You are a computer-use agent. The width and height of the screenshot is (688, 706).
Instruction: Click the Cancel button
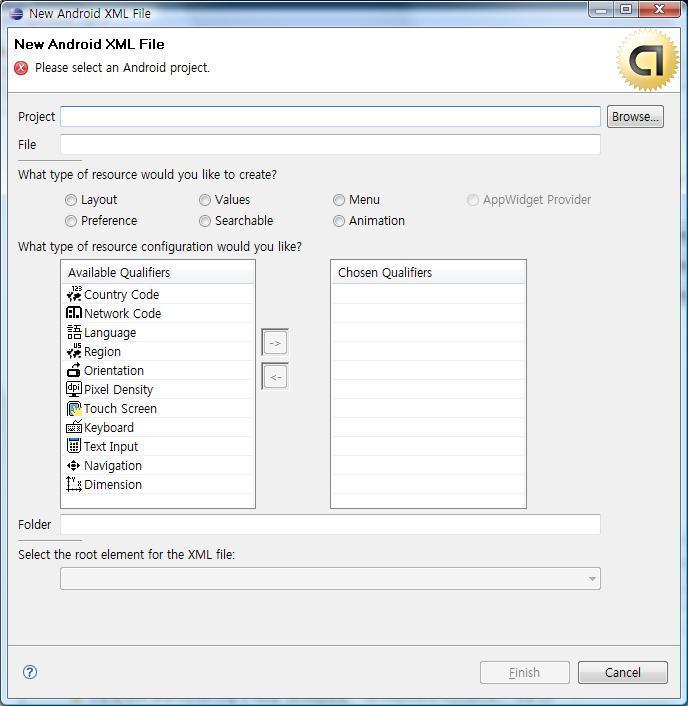tap(623, 672)
